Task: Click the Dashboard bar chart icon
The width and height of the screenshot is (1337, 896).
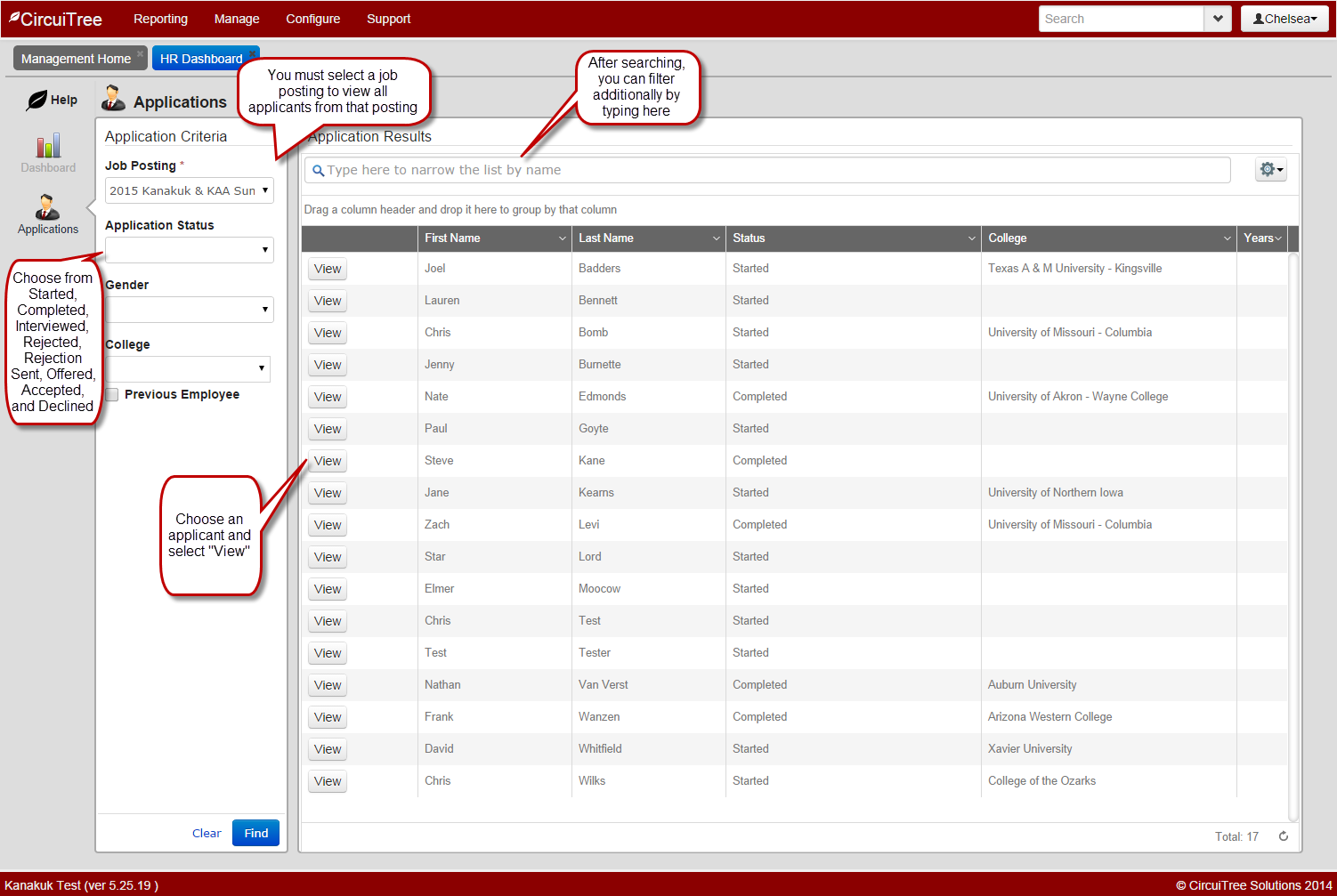Action: (48, 147)
